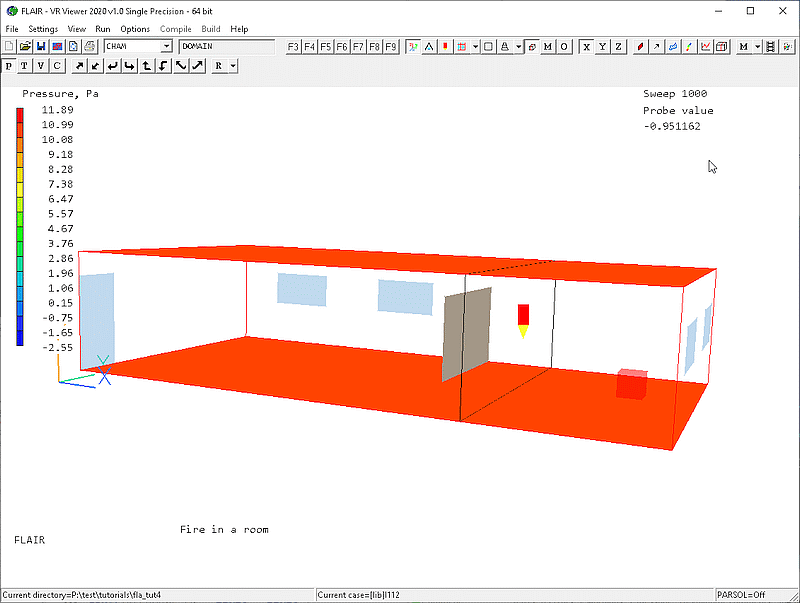Image resolution: width=800 pixels, height=603 pixels.
Task: Open the CHAM combo box dropdown
Action: point(166,47)
